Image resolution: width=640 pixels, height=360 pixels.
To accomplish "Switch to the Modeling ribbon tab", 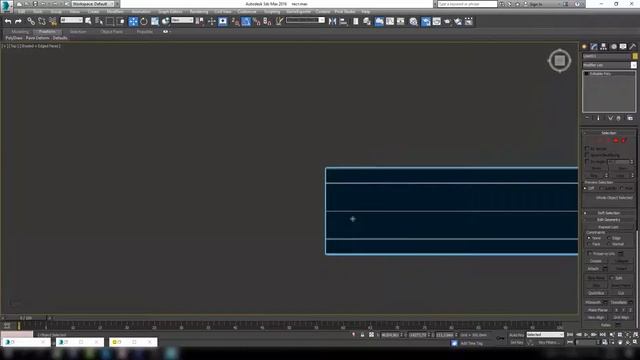I will (20, 31).
